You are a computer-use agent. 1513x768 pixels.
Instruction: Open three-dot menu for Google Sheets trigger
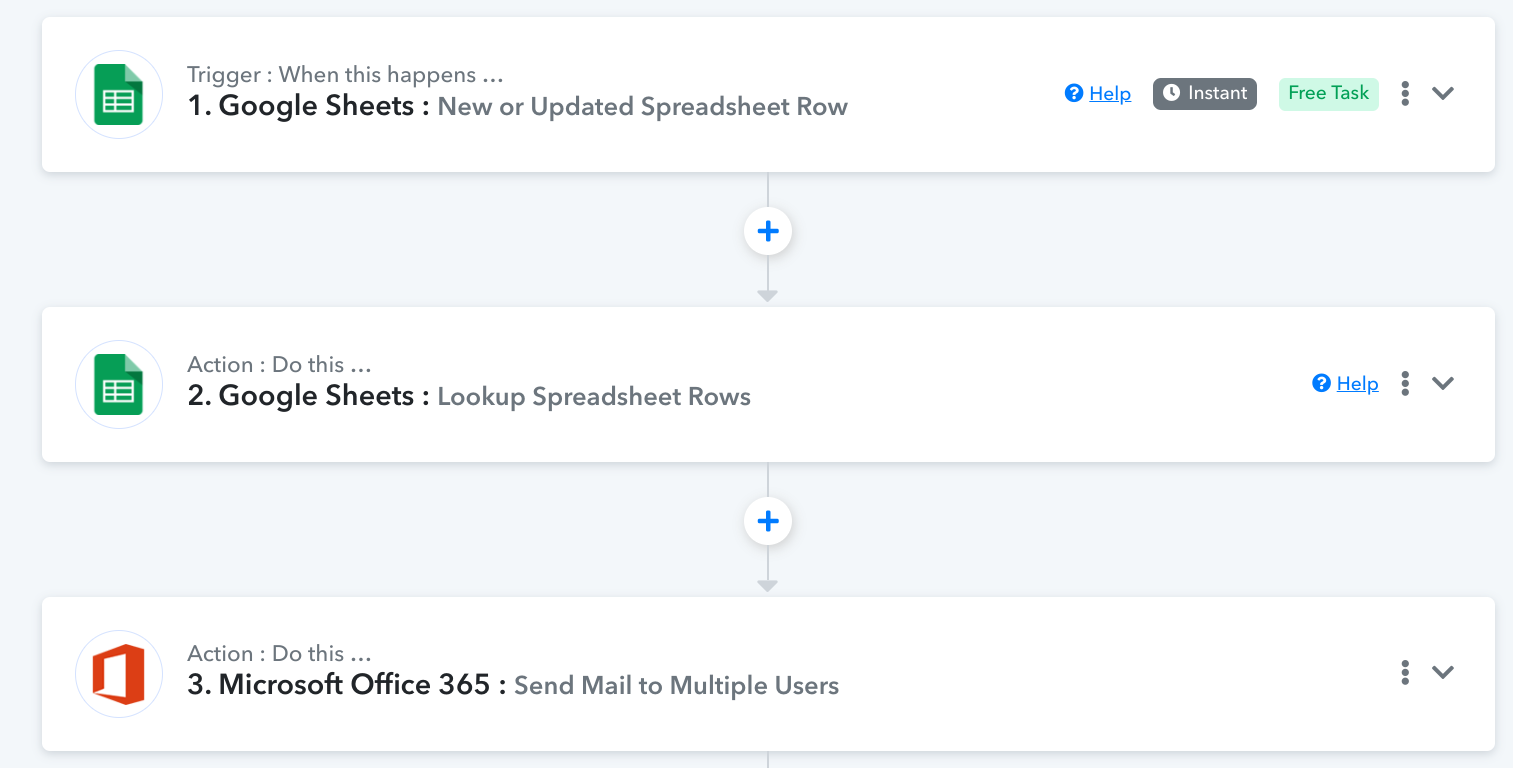[1405, 93]
